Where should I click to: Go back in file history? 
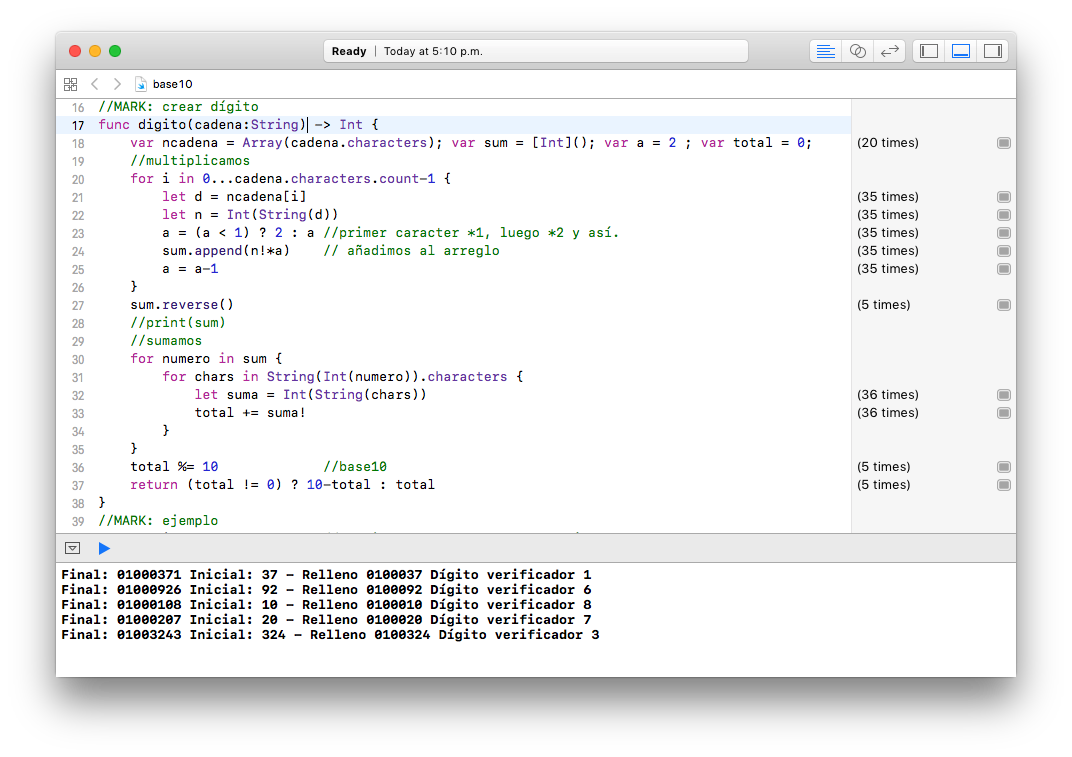(x=94, y=84)
